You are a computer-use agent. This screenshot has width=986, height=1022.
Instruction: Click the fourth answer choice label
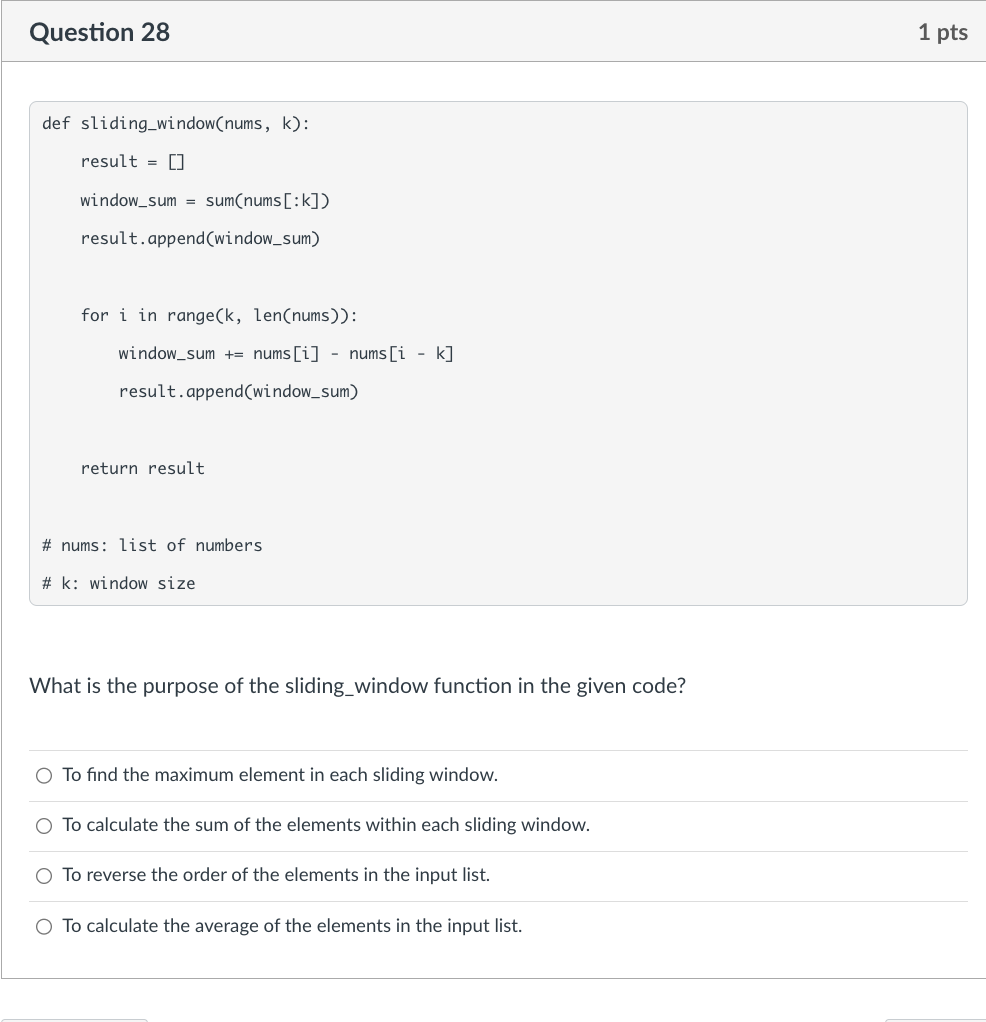pyautogui.click(x=292, y=926)
